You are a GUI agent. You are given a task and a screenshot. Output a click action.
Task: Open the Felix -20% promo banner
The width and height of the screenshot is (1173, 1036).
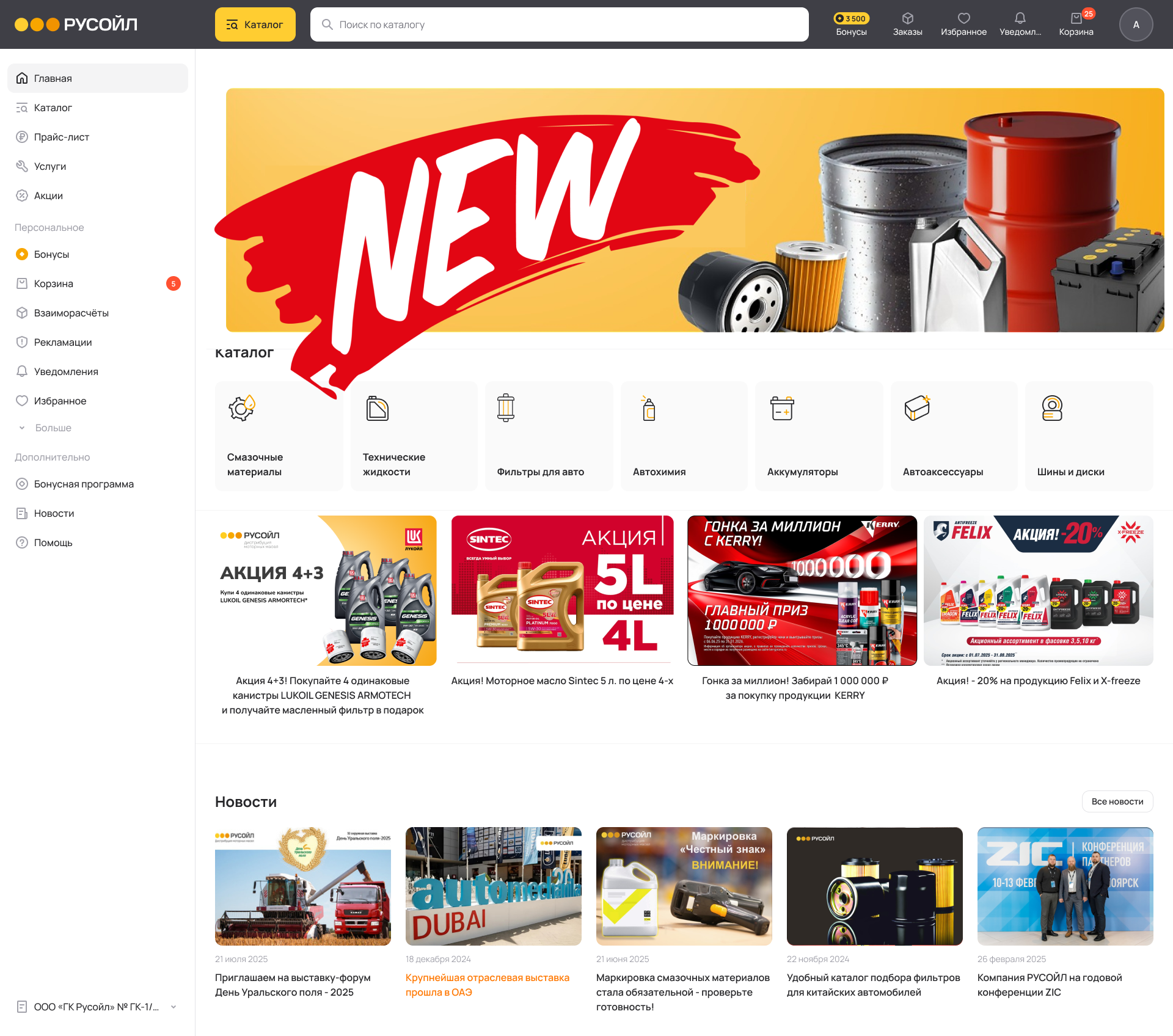click(1038, 590)
